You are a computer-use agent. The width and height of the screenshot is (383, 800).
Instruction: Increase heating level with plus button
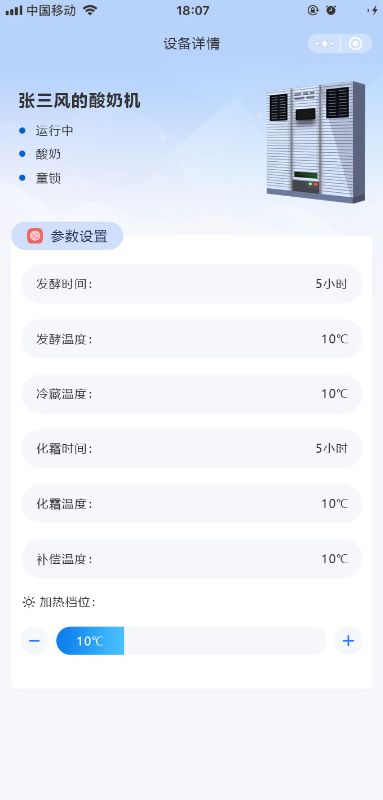(x=348, y=641)
